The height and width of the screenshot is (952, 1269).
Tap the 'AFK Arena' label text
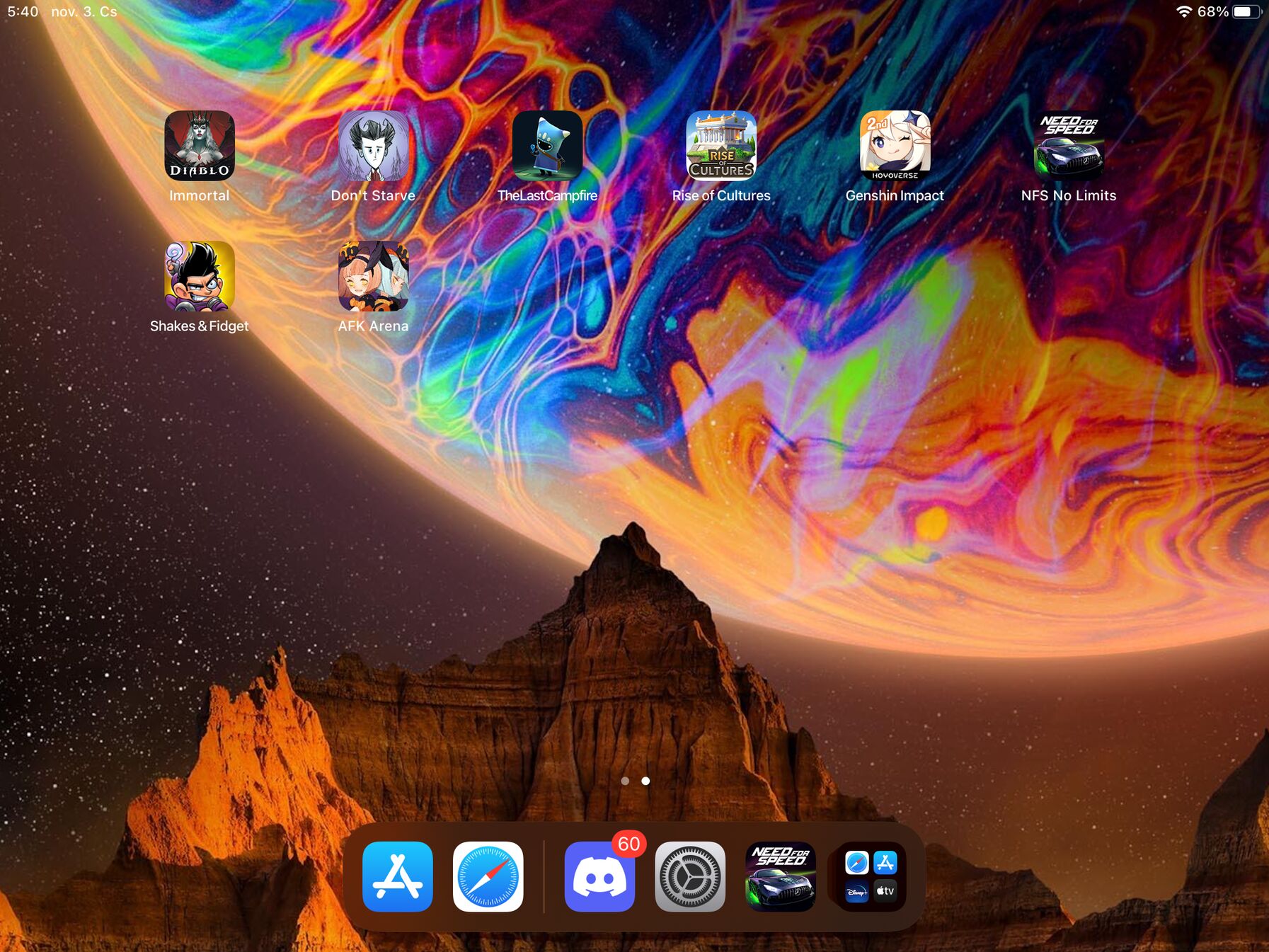click(x=374, y=326)
